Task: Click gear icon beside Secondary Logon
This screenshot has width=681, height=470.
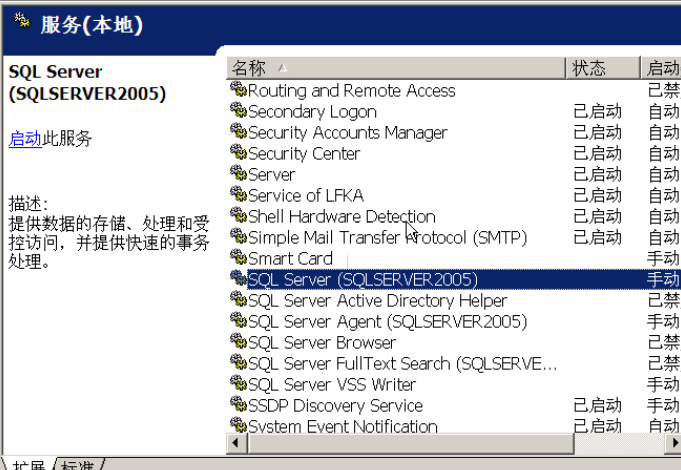Action: coord(238,110)
